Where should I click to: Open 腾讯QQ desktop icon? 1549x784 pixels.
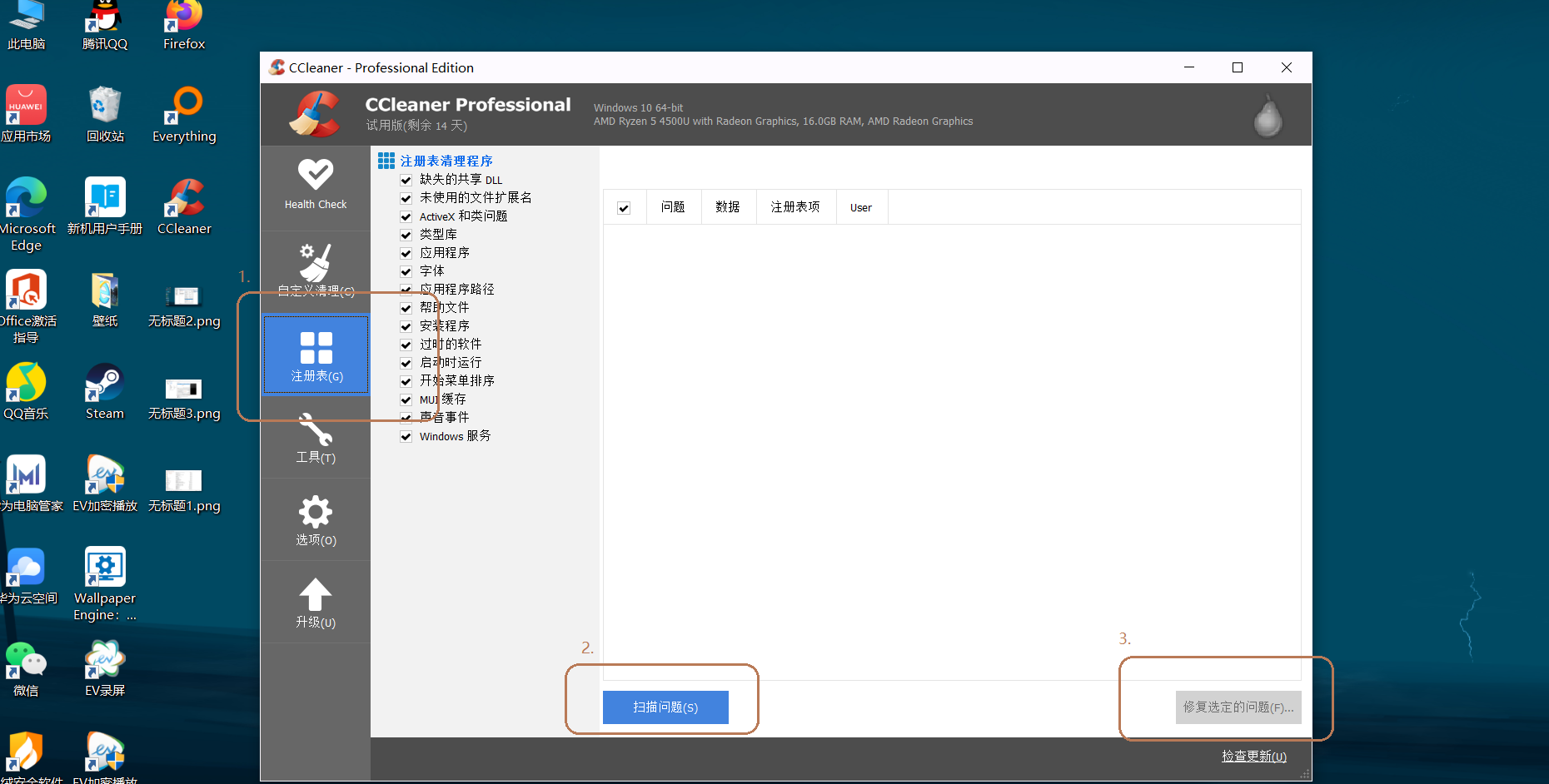(x=105, y=27)
